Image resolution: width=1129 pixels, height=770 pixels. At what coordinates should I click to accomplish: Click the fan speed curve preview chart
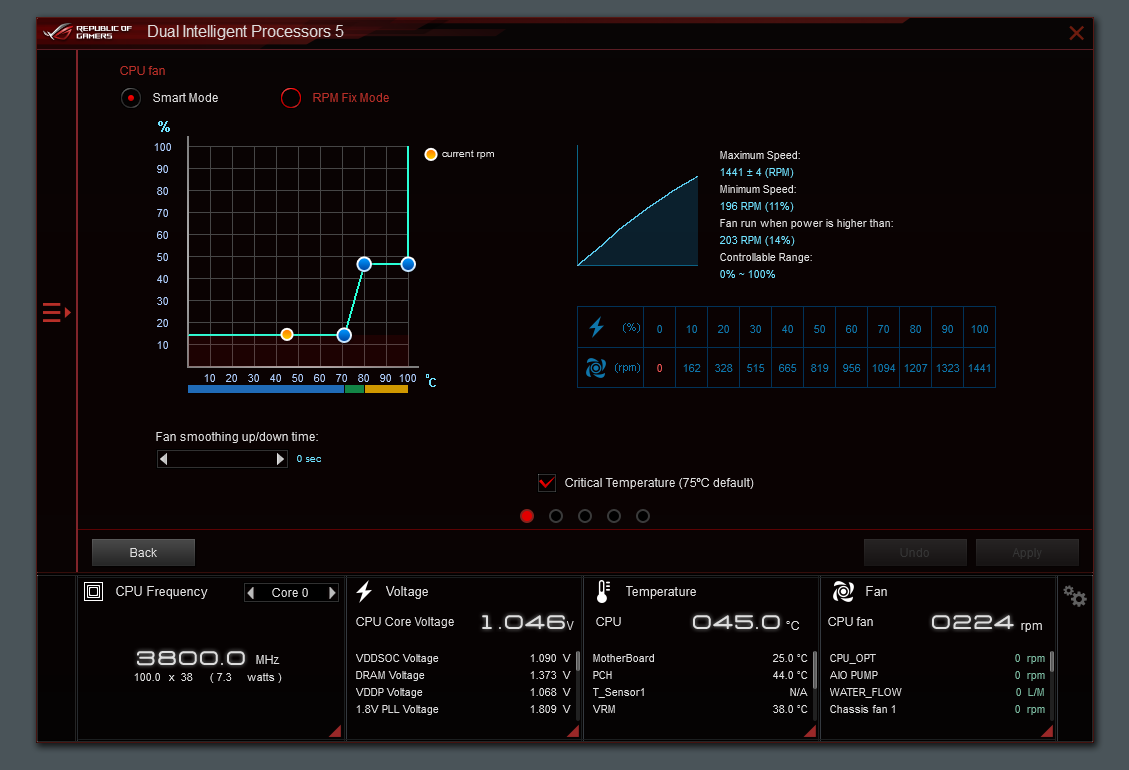pos(638,206)
